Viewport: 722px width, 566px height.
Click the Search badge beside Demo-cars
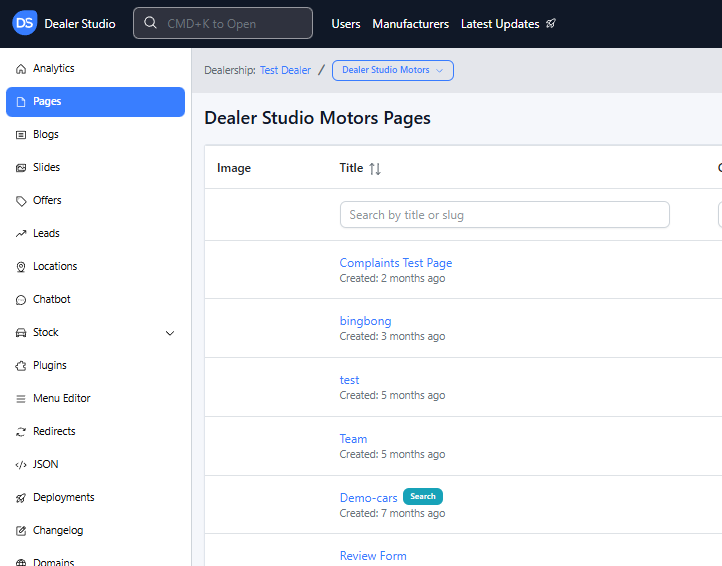pyautogui.click(x=422, y=496)
